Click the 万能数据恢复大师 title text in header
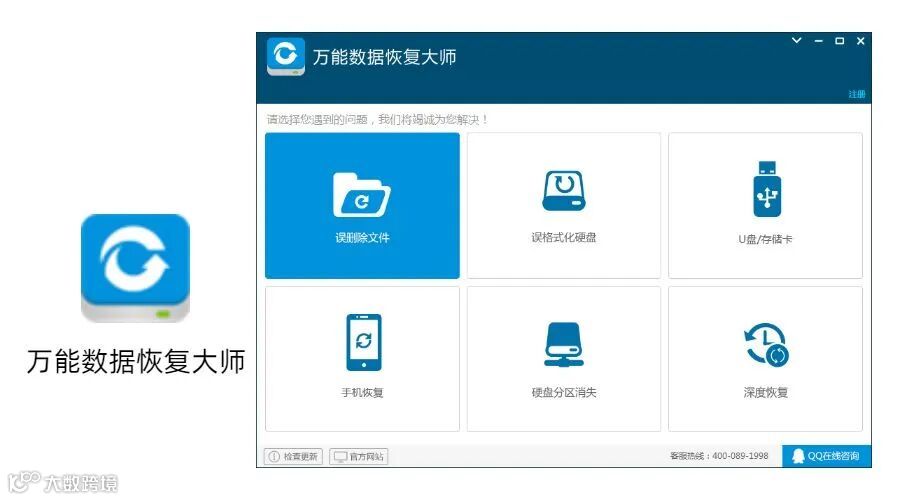Image resolution: width=900 pixels, height=500 pixels. [x=385, y=57]
